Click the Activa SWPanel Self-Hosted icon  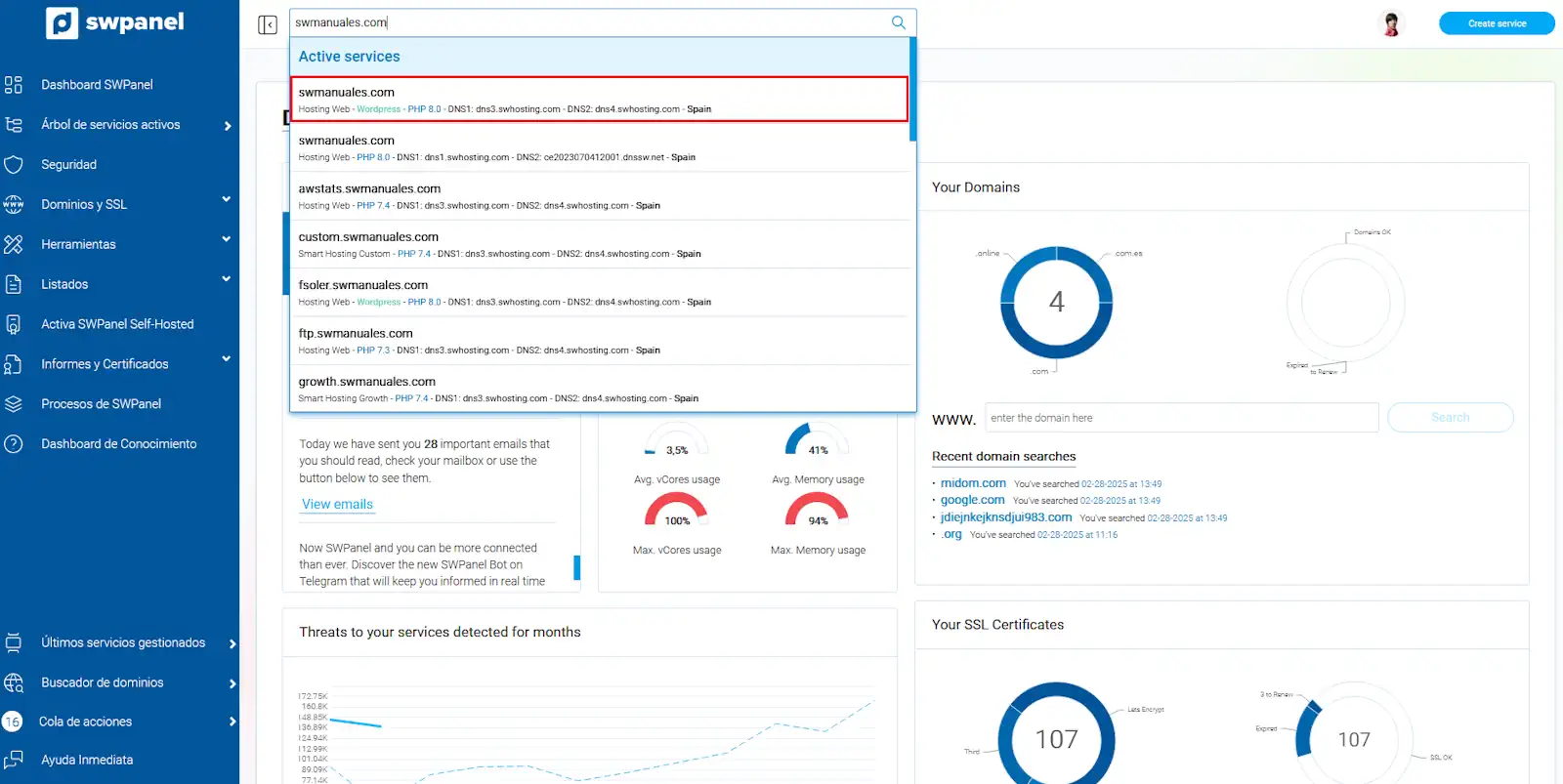pyautogui.click(x=14, y=325)
